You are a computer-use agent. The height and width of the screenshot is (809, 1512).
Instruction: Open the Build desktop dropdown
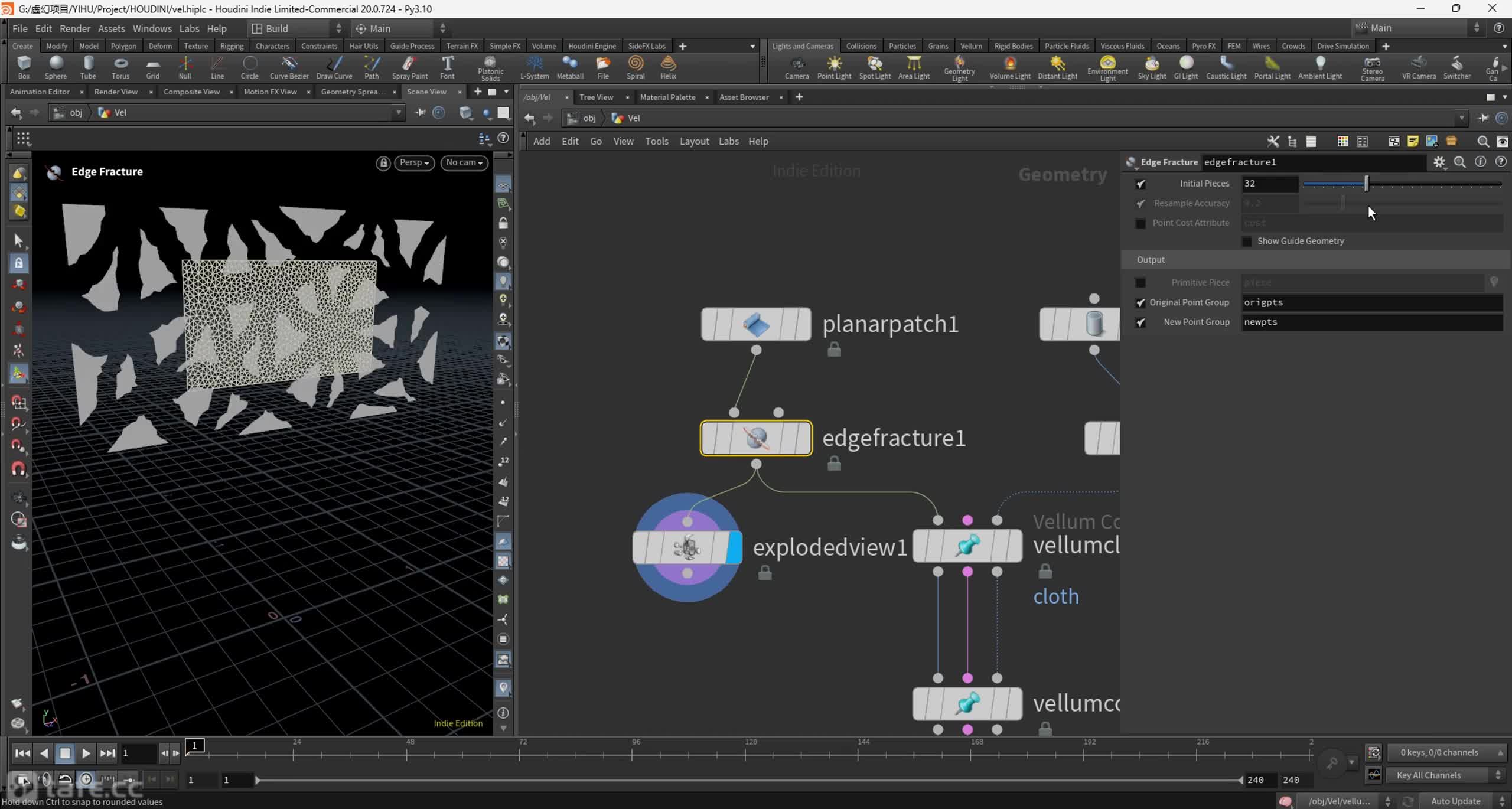pos(296,28)
